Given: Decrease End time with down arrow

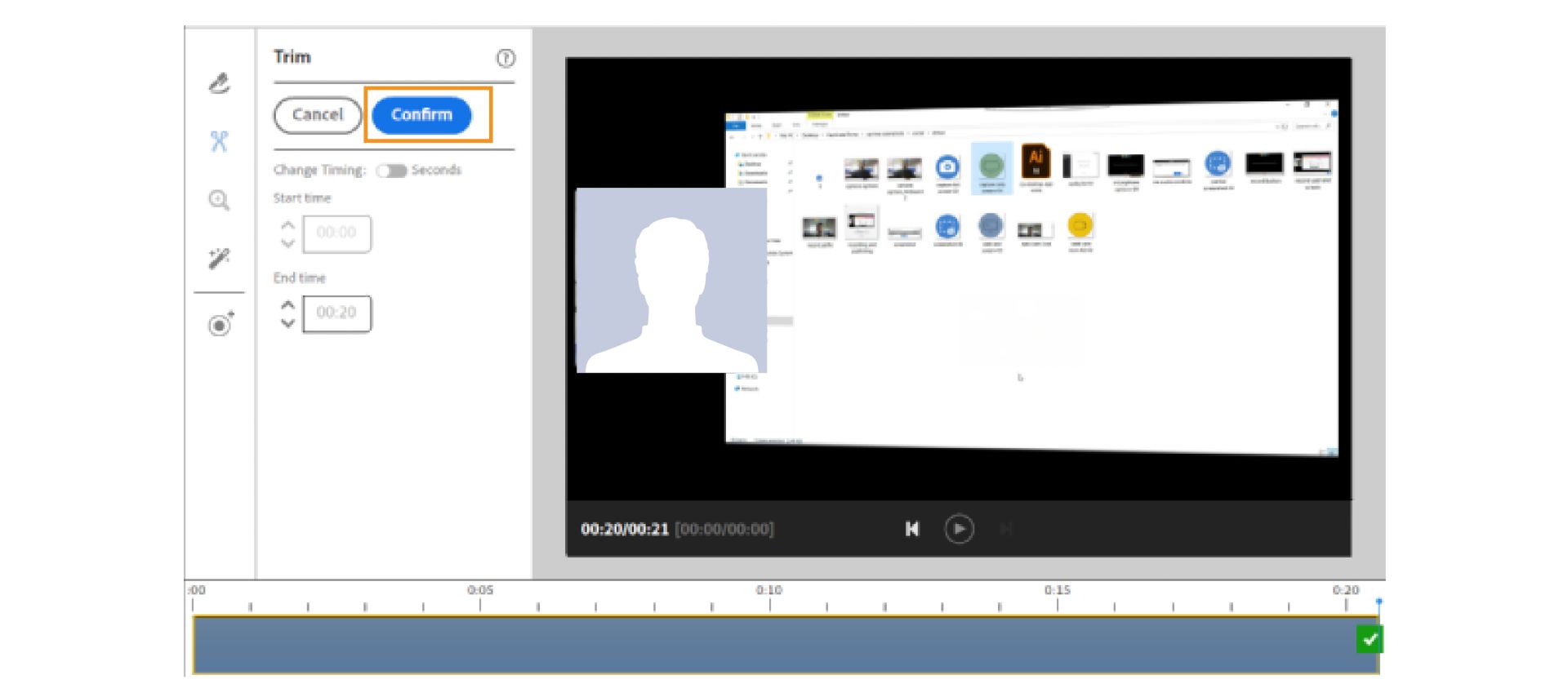Looking at the screenshot, I should [287, 323].
